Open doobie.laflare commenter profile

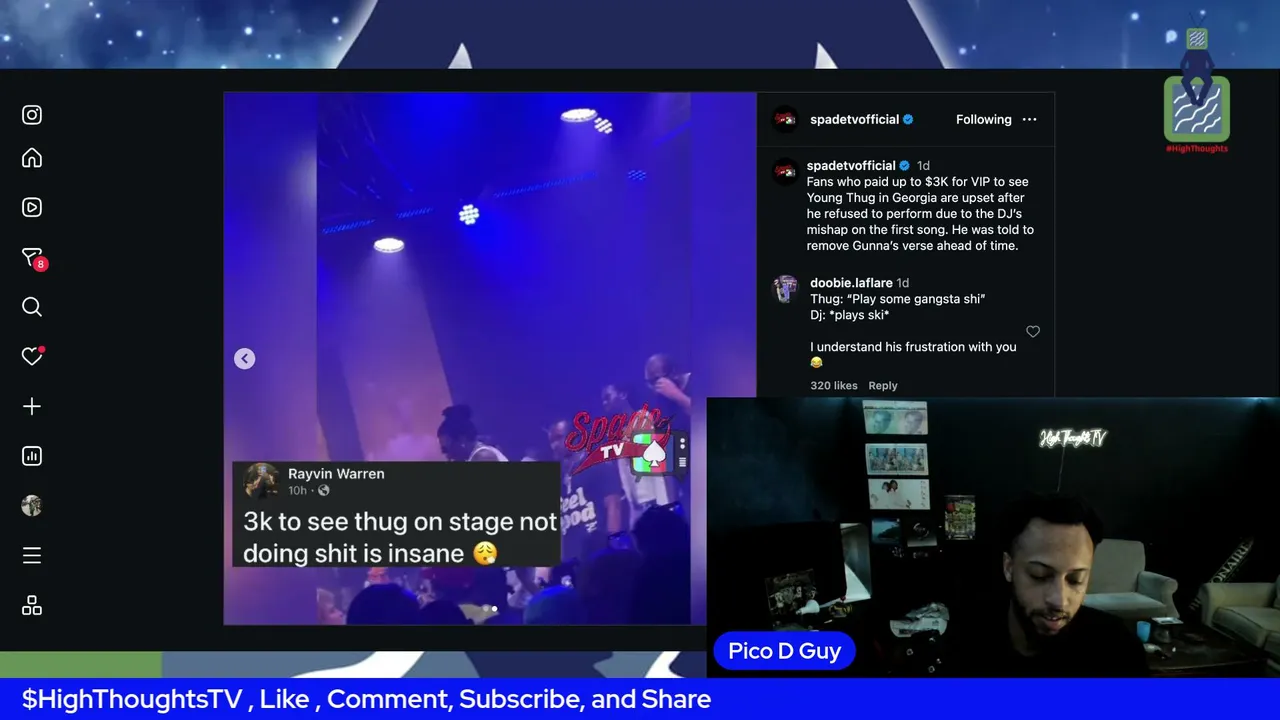[851, 283]
